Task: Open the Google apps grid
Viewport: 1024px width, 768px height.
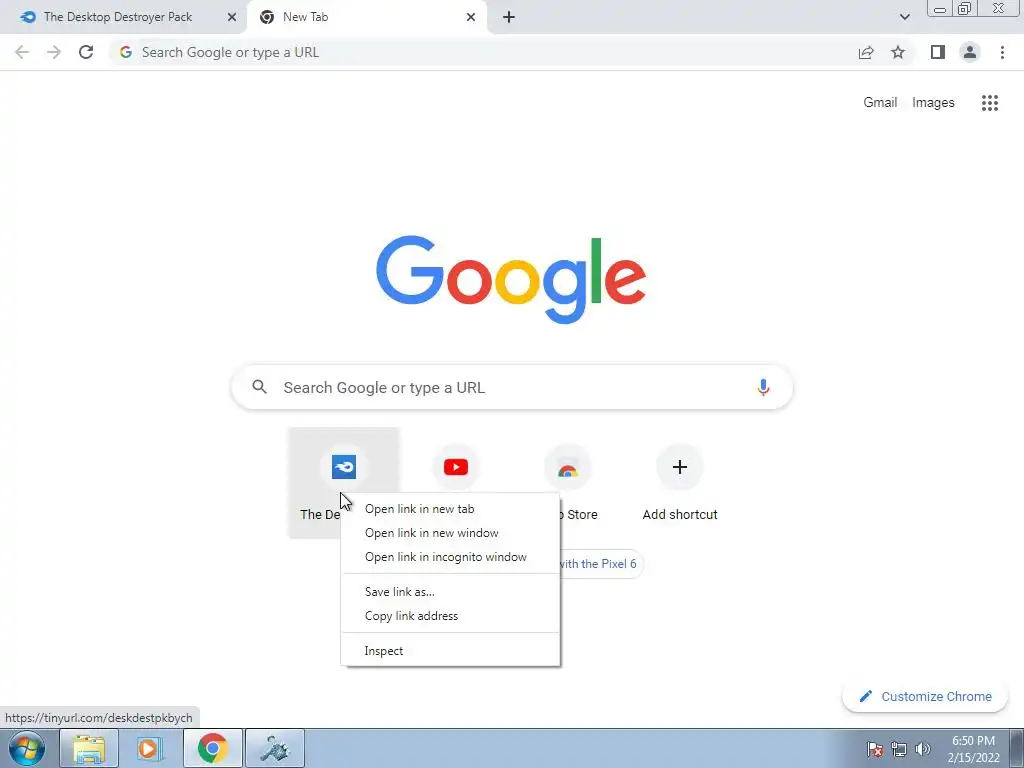Action: coord(989,103)
